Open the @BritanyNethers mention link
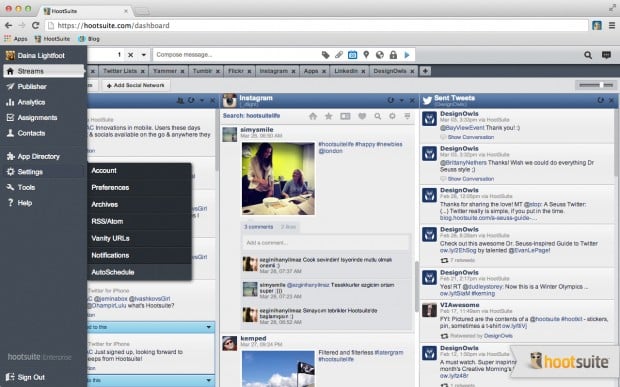The image size is (620, 387). coord(463,162)
